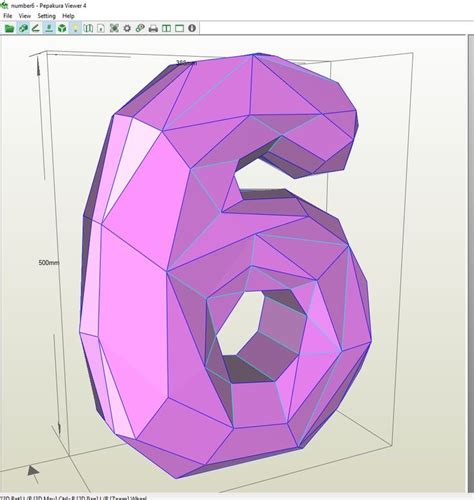Click the front direction arrow marker
474x500 pixels.
(x=33, y=471)
